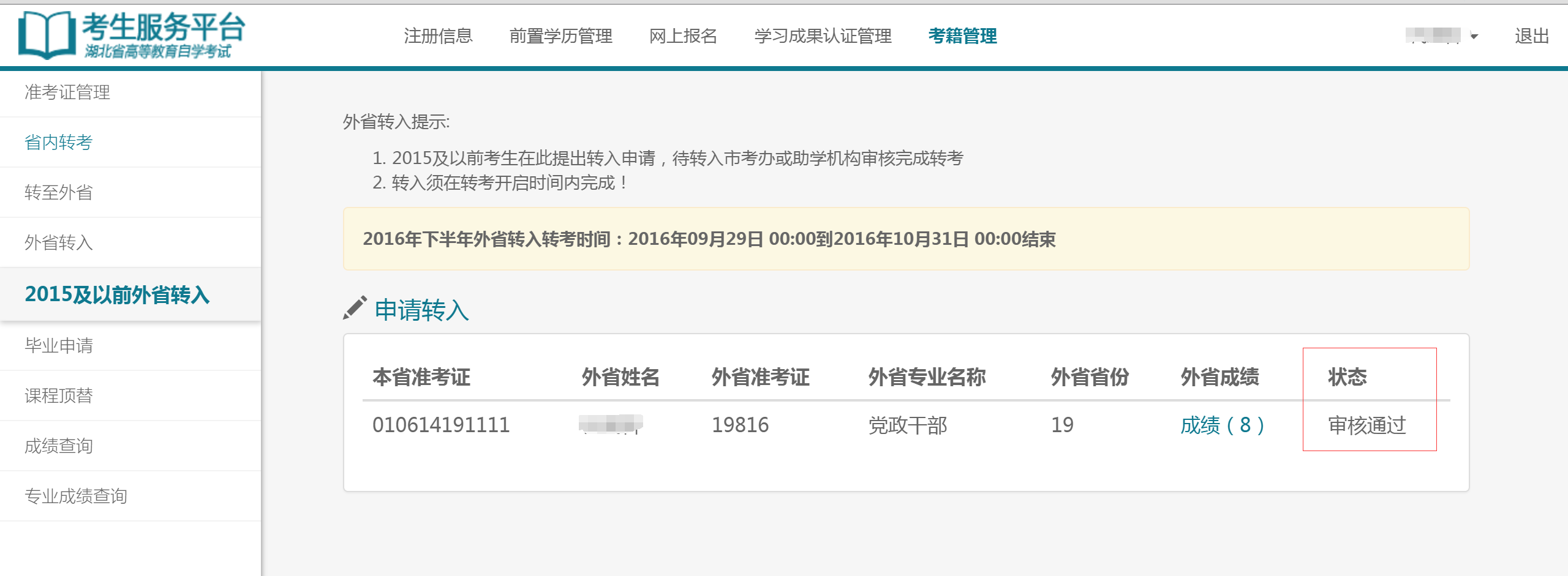Open 毕业申请 in the sidebar
Viewport: 1568px width, 576px height.
58,346
